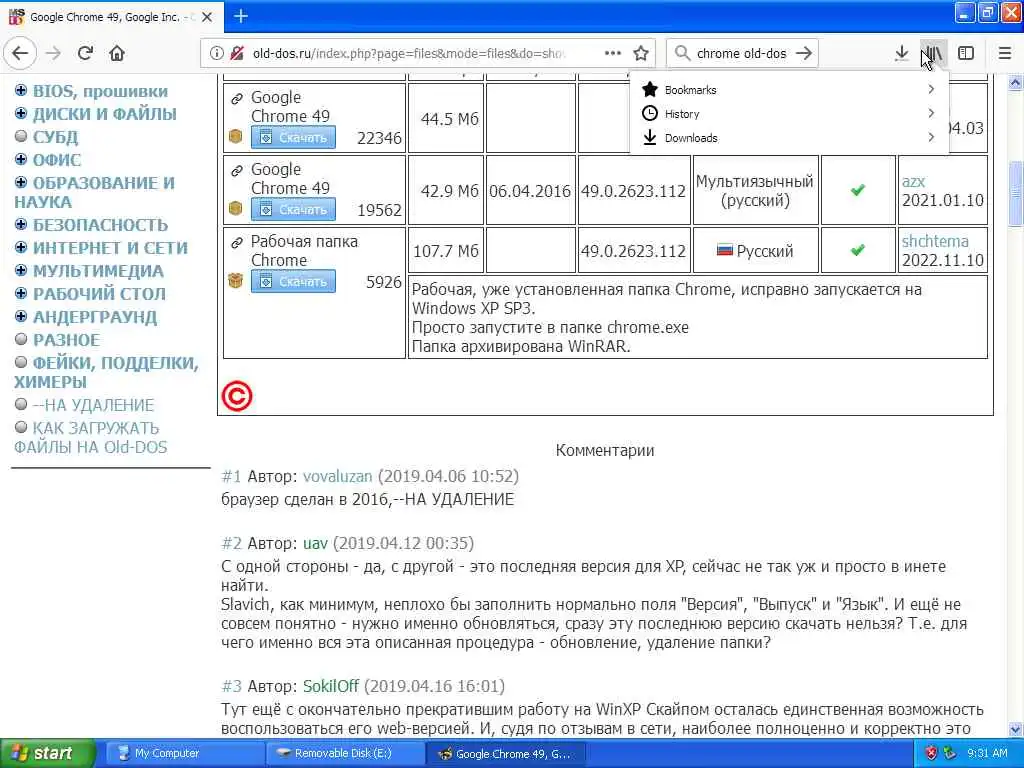
Task: Open uploader shchtema profile link
Action: click(935, 241)
